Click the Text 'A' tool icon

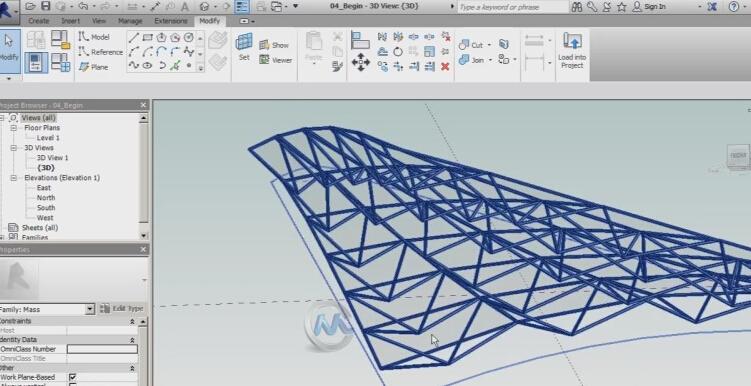point(185,7)
